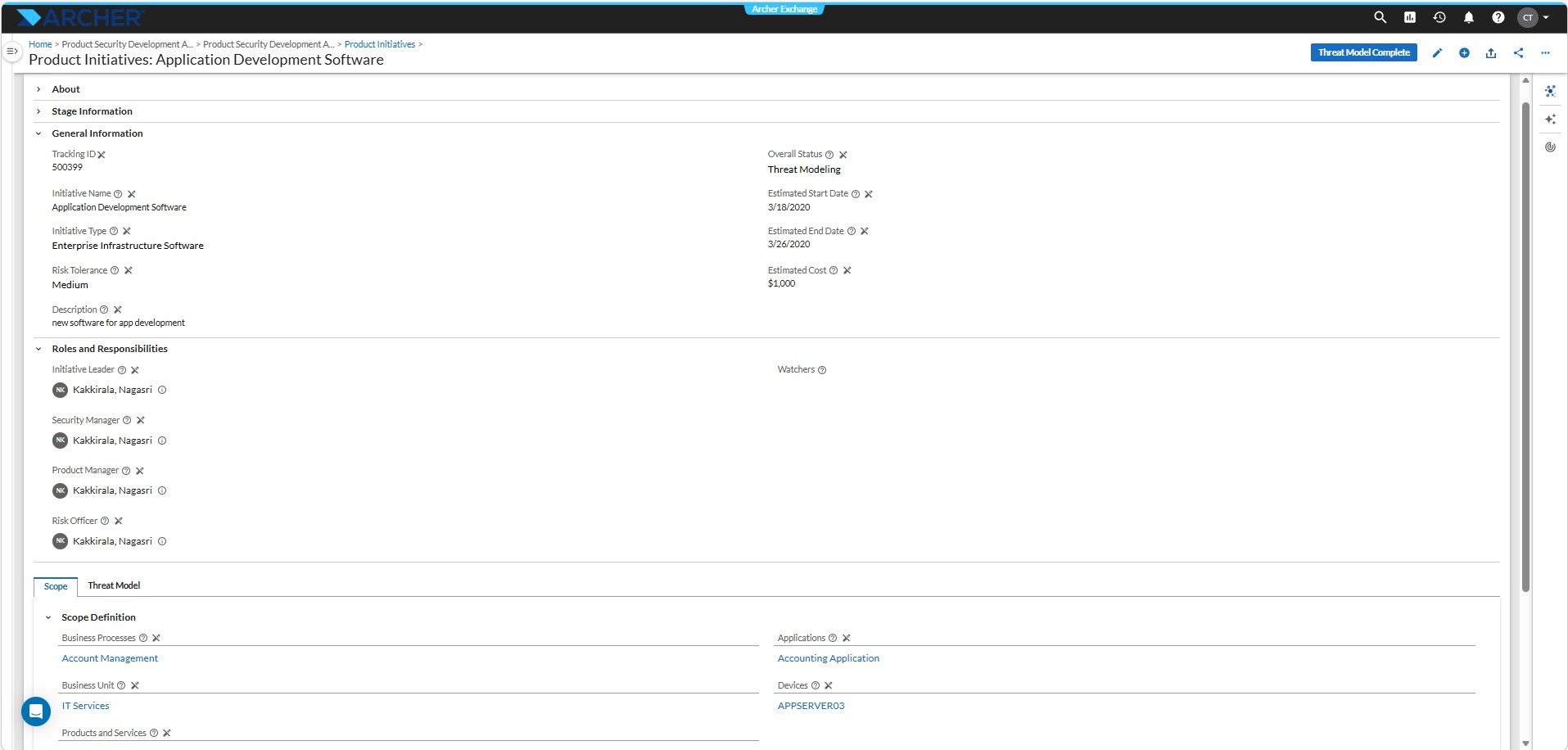The image size is (1568, 750).
Task: Click the Medium risk tolerance value
Action: [x=70, y=285]
